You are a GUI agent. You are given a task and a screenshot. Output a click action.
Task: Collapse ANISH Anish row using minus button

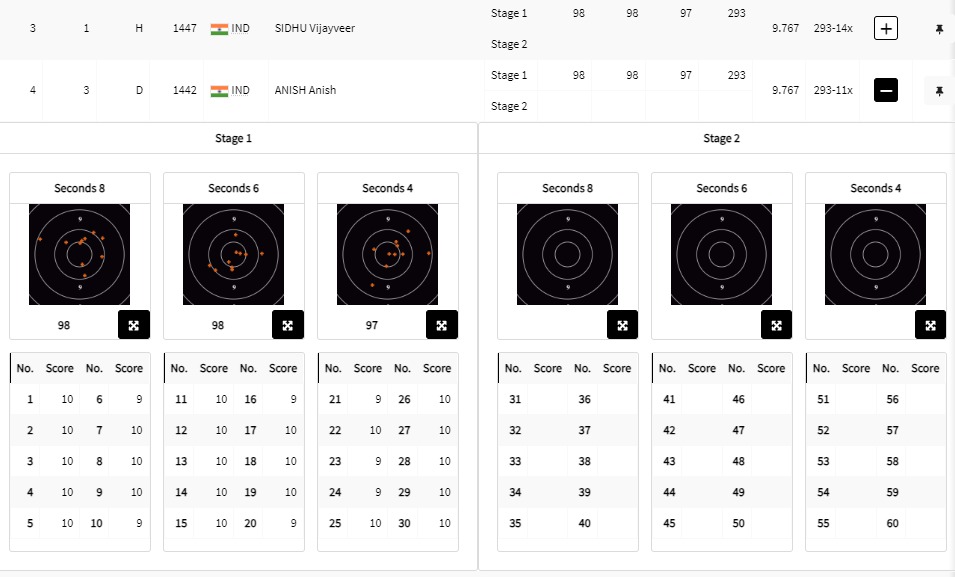coord(885,91)
